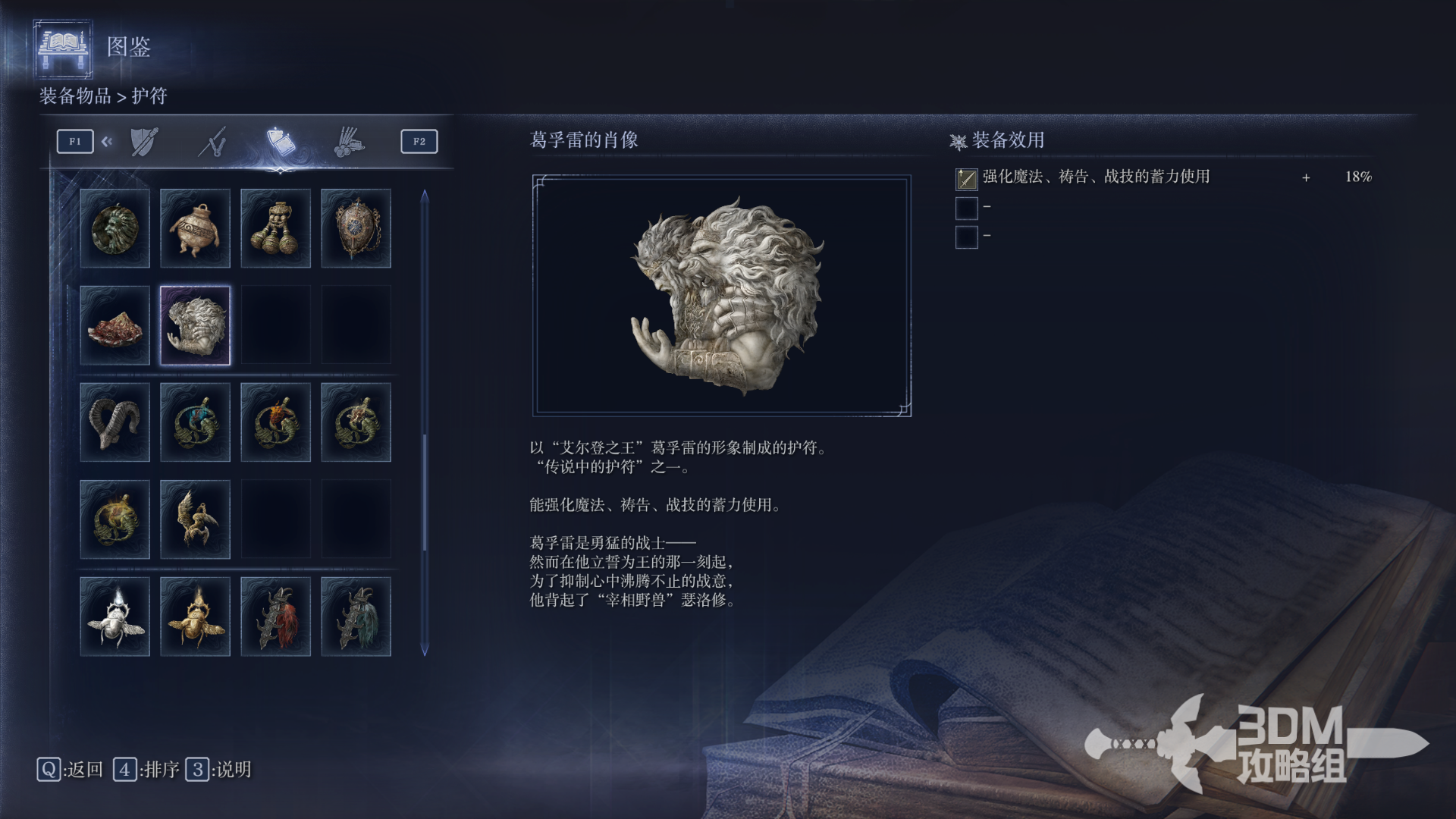The height and width of the screenshot is (819, 1456).
Task: Select the golden scarab talisman
Action: pos(195,617)
